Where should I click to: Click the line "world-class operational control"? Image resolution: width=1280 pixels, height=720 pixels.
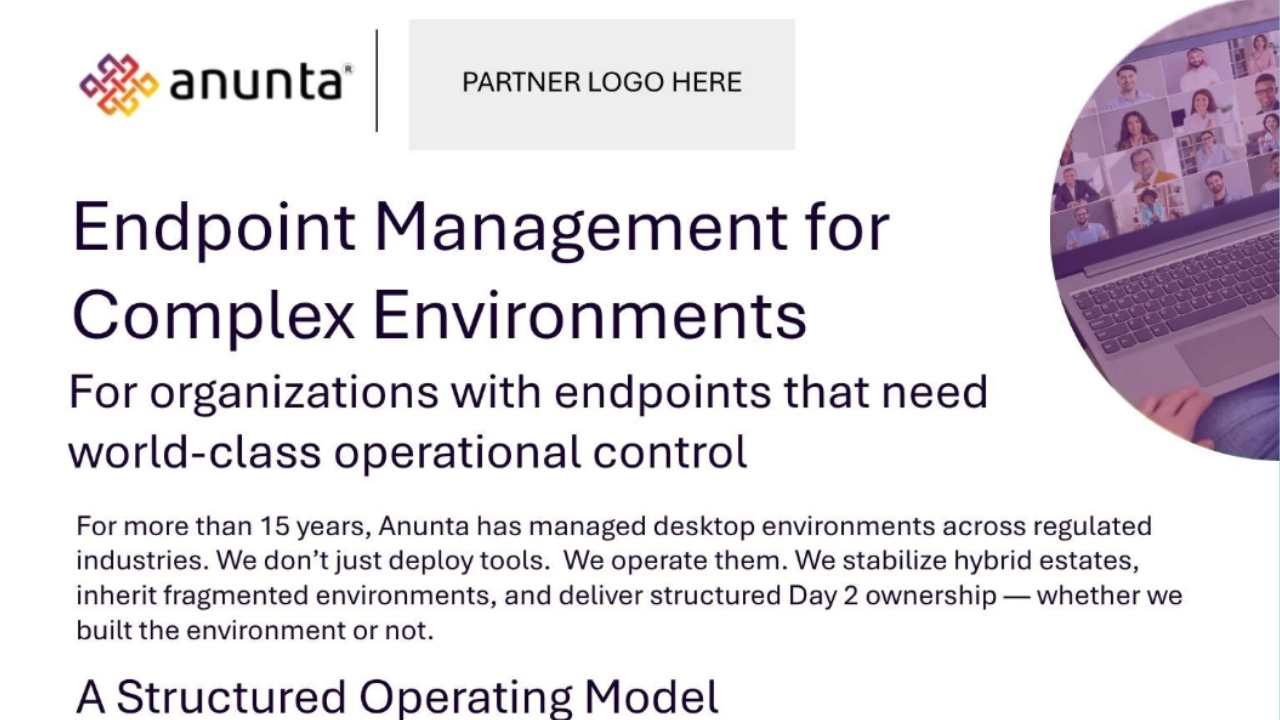click(x=408, y=451)
